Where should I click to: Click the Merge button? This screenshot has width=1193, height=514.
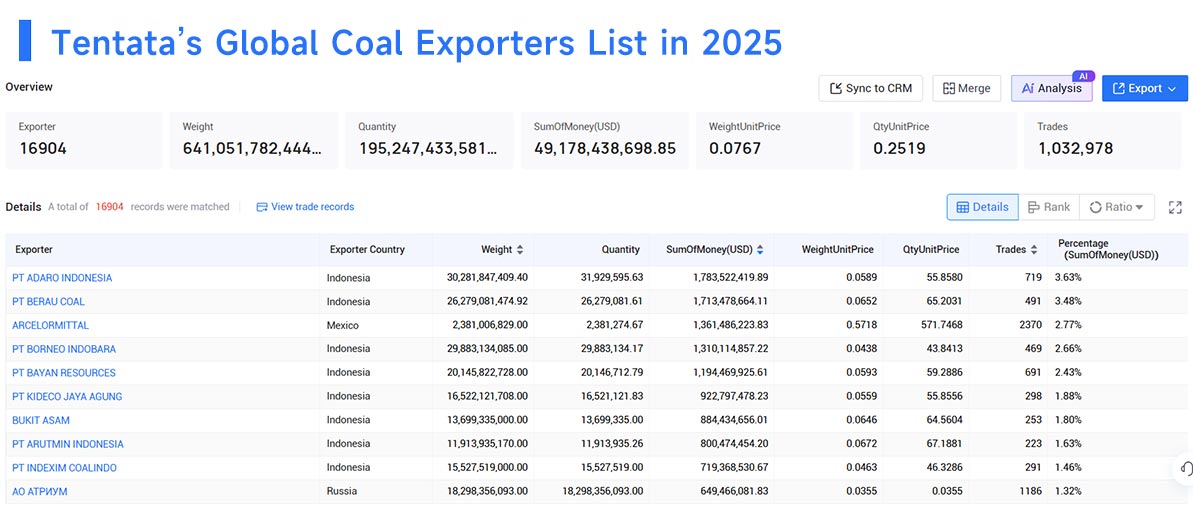pos(967,88)
